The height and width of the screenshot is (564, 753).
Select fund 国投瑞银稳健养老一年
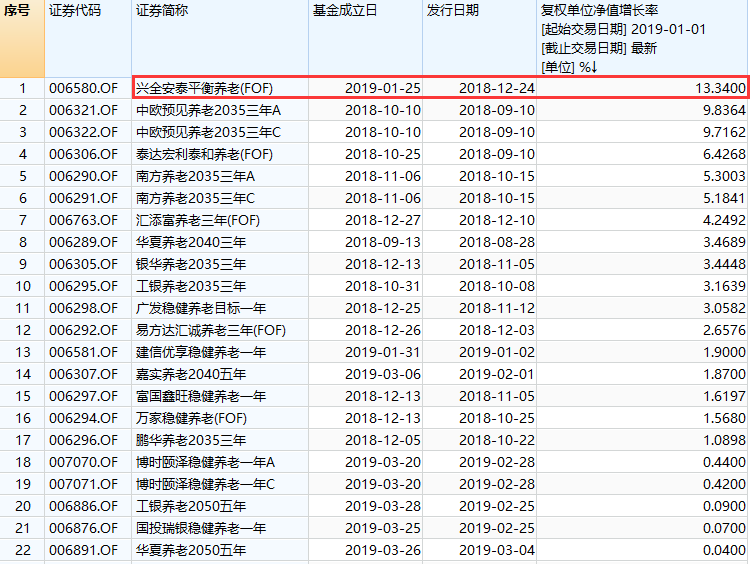pos(201,528)
